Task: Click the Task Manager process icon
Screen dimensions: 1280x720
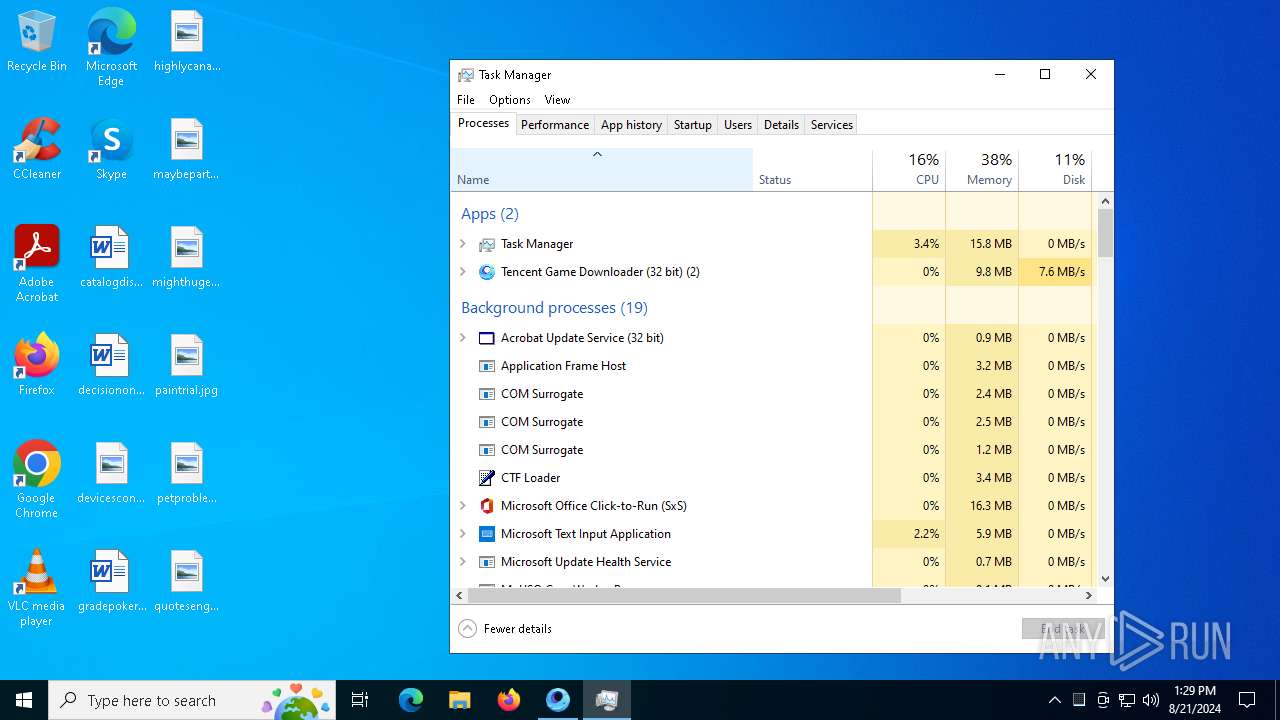Action: click(487, 244)
